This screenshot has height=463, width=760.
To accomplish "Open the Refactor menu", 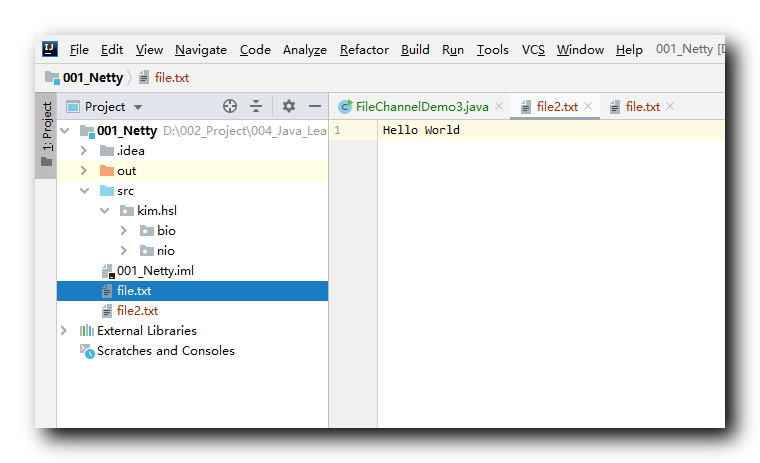I will [364, 49].
